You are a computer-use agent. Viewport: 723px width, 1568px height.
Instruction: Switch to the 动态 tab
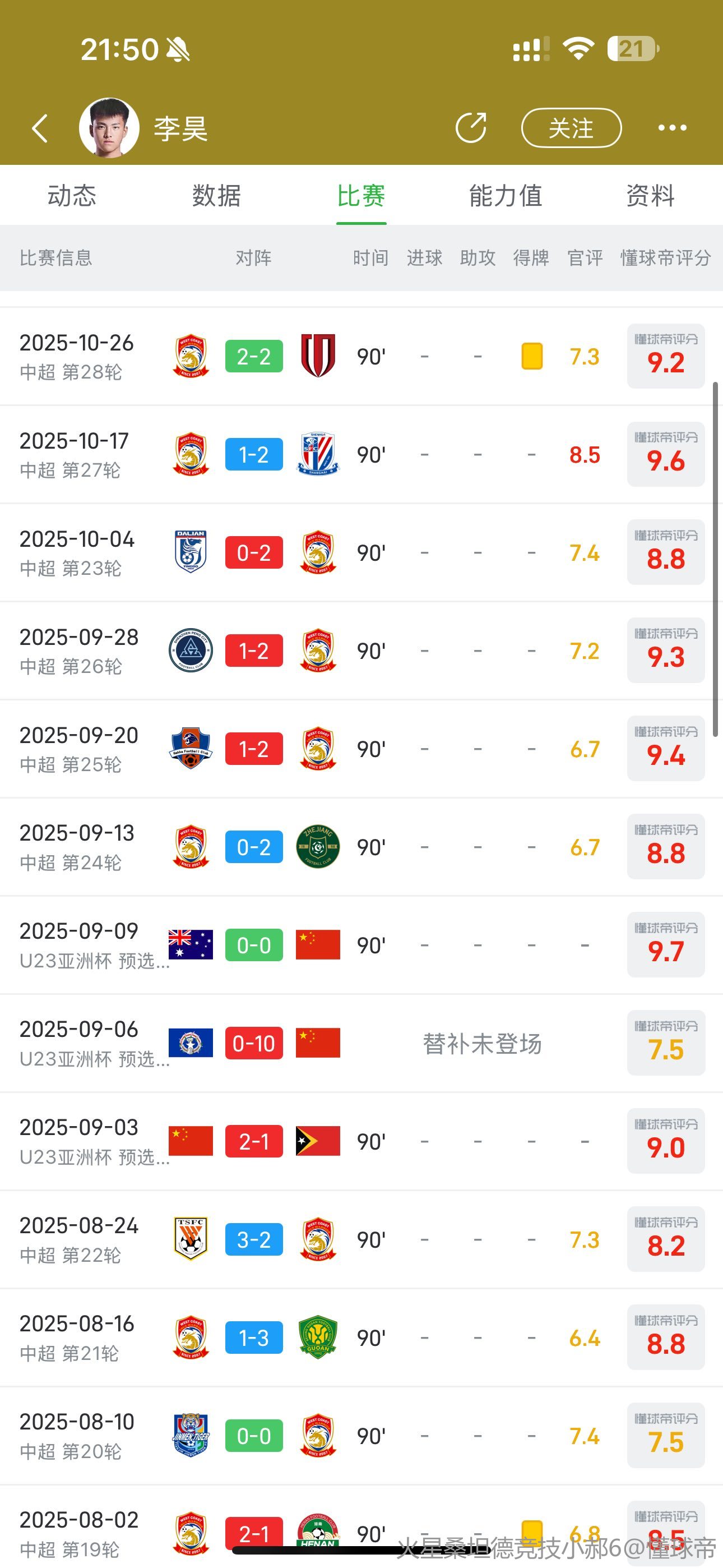click(72, 196)
